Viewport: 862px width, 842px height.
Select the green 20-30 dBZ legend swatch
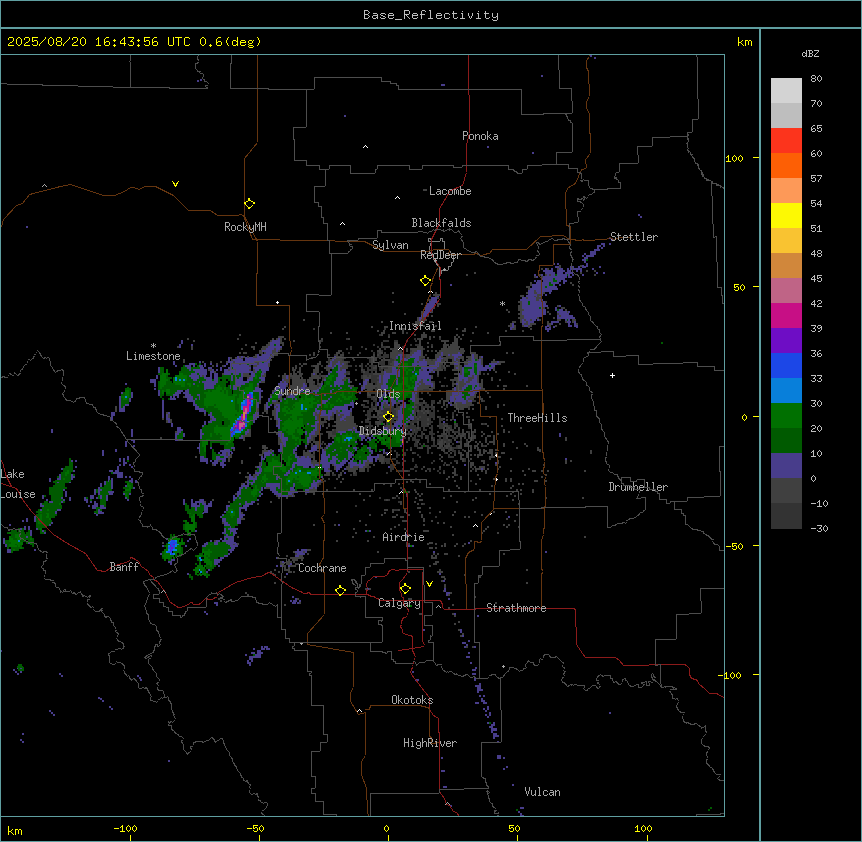(x=786, y=416)
